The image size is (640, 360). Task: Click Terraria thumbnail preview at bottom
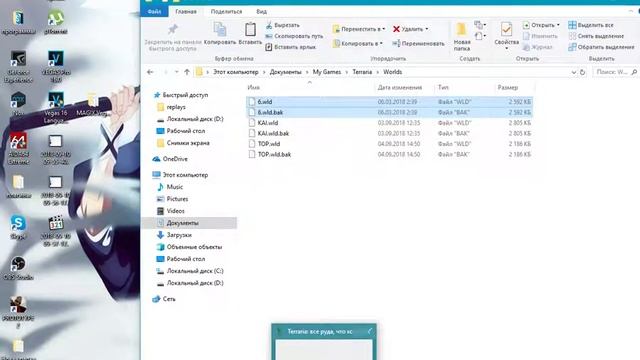coord(324,343)
